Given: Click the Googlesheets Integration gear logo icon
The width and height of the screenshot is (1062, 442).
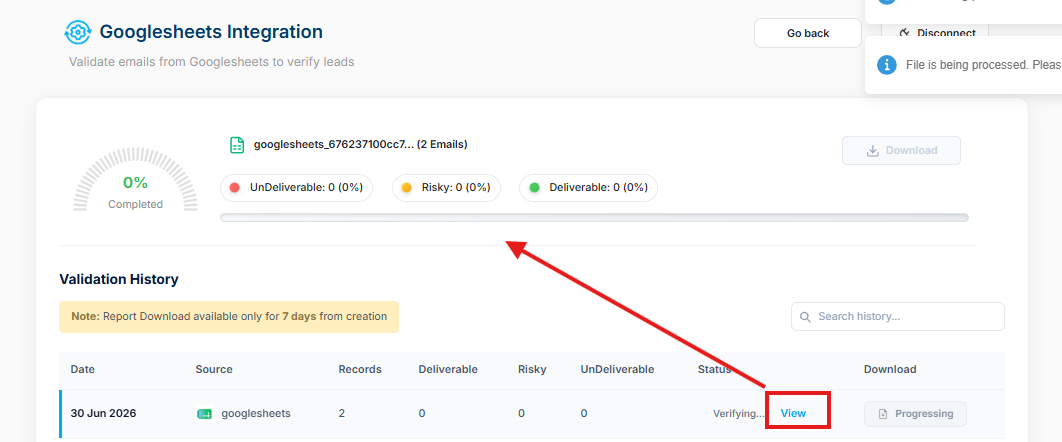Looking at the screenshot, I should [77, 32].
